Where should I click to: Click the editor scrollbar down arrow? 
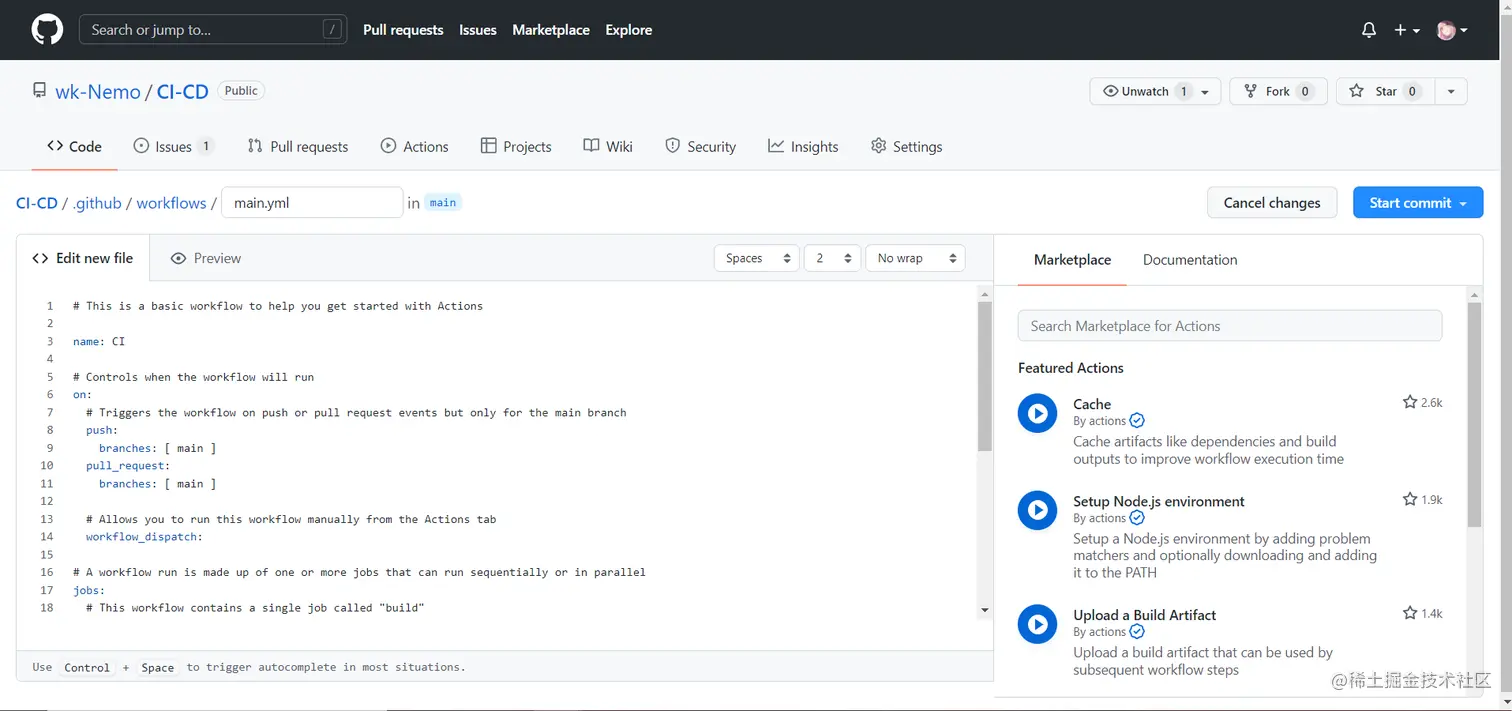click(985, 610)
